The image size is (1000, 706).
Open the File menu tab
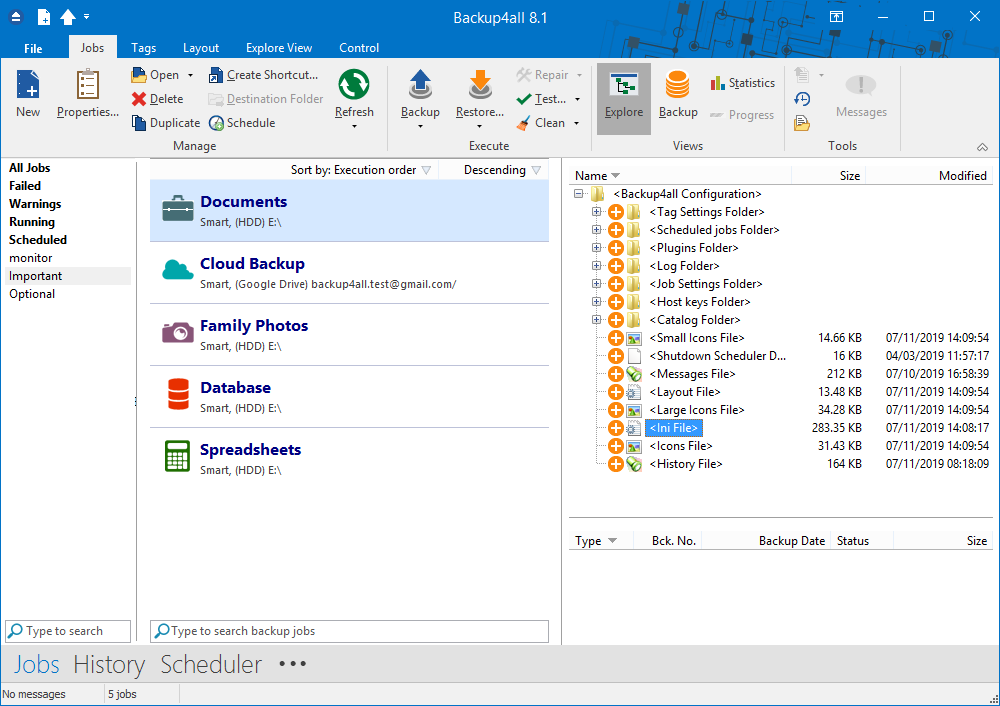tap(33, 48)
